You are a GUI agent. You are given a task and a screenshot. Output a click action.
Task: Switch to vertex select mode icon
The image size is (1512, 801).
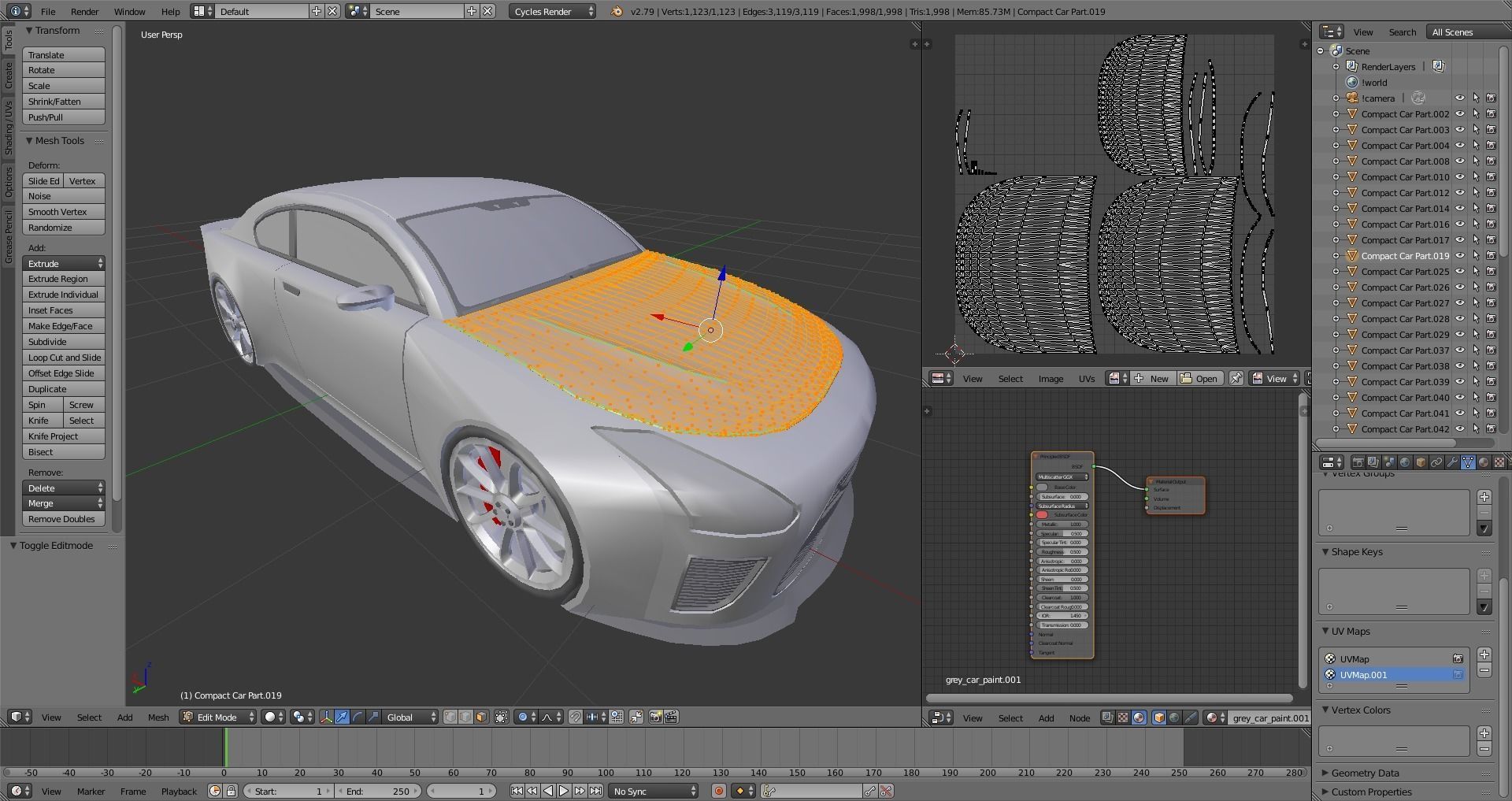coord(450,717)
